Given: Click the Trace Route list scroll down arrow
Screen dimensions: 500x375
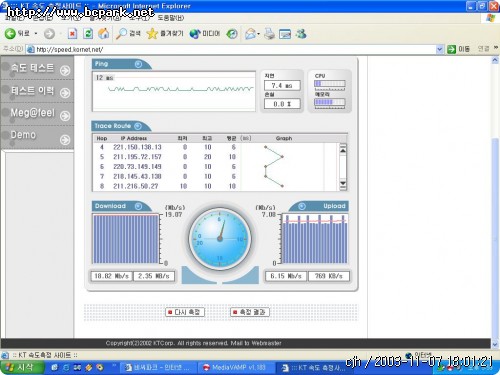Looking at the screenshot, I should 343,185.
